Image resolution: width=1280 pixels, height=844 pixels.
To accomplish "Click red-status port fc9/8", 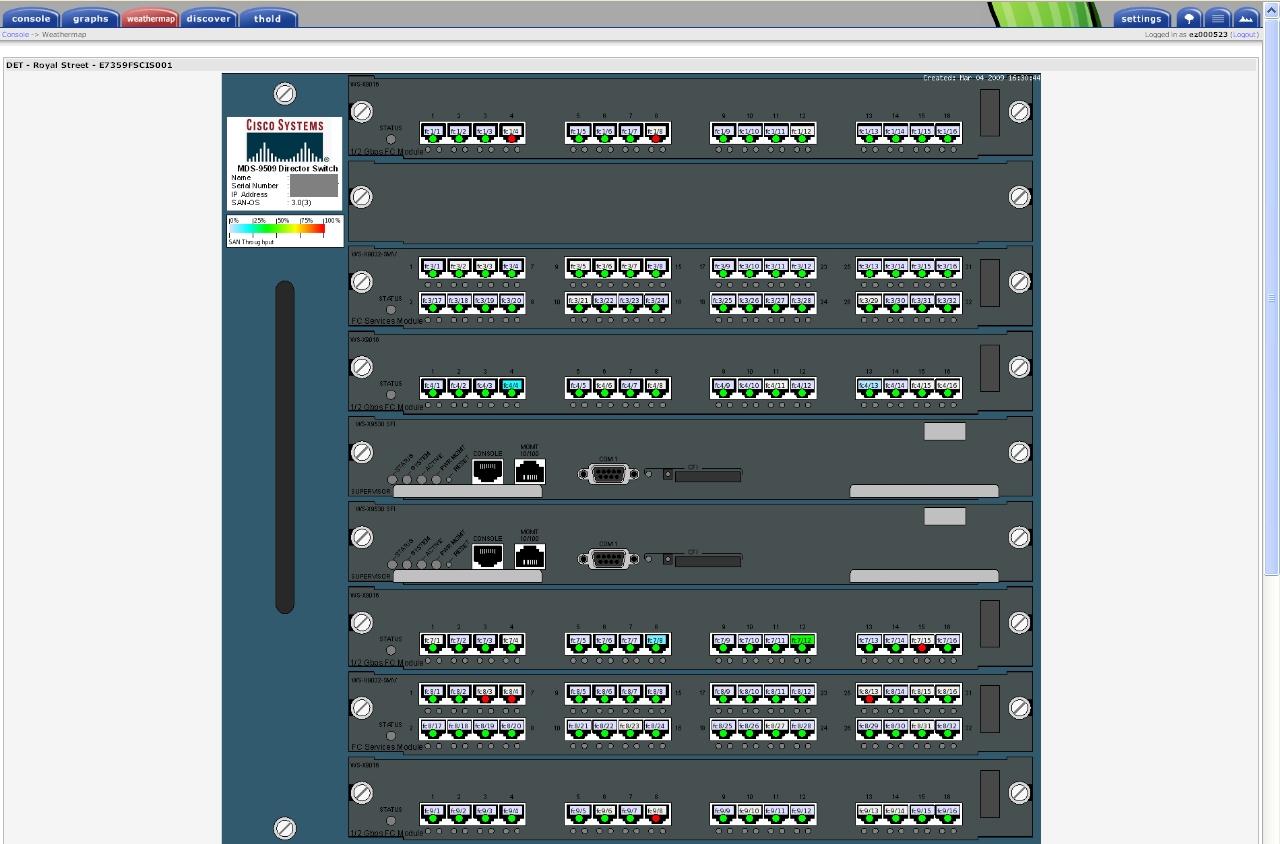I will click(x=656, y=813).
